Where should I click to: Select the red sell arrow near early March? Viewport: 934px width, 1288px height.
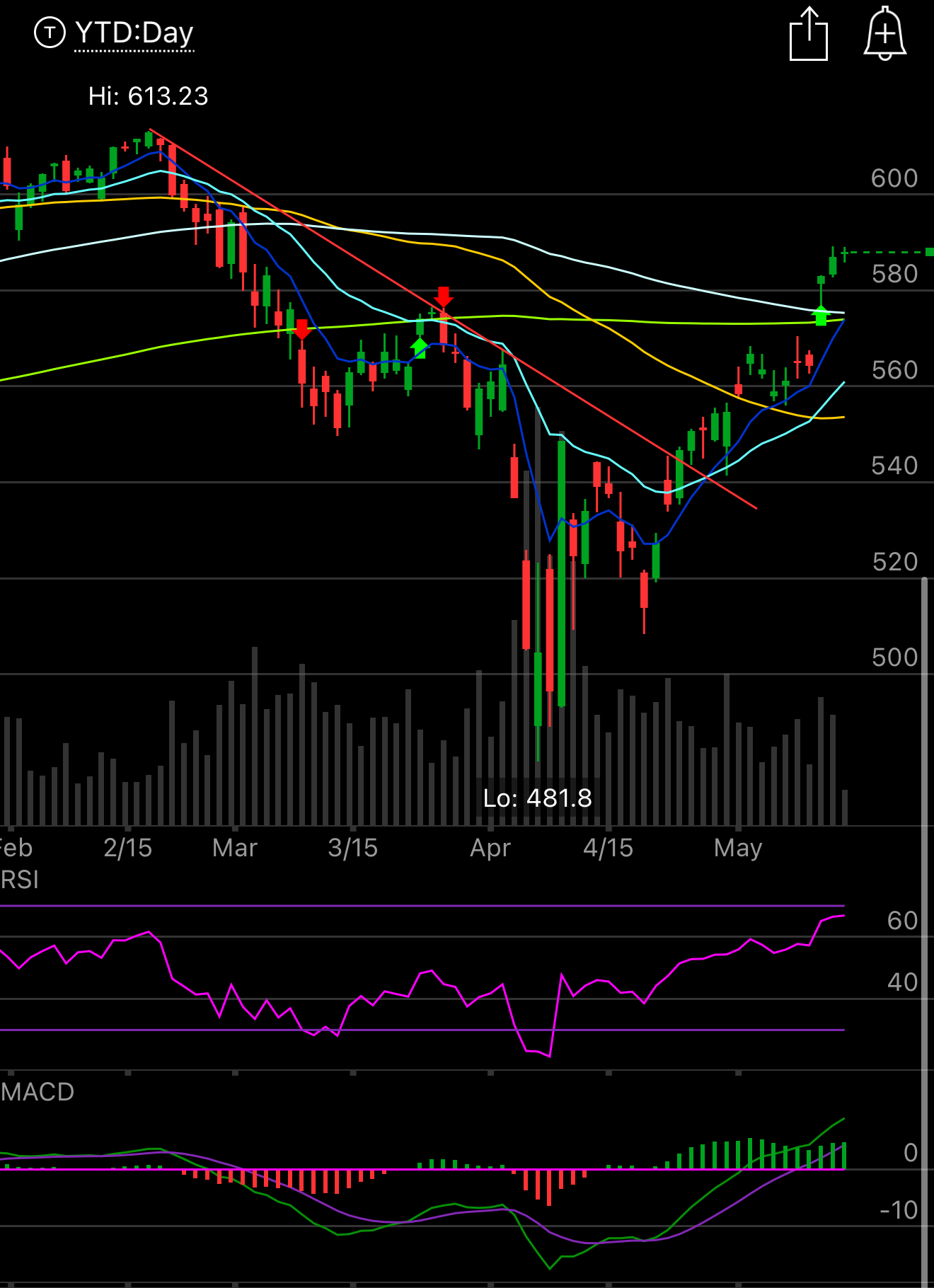click(x=302, y=329)
